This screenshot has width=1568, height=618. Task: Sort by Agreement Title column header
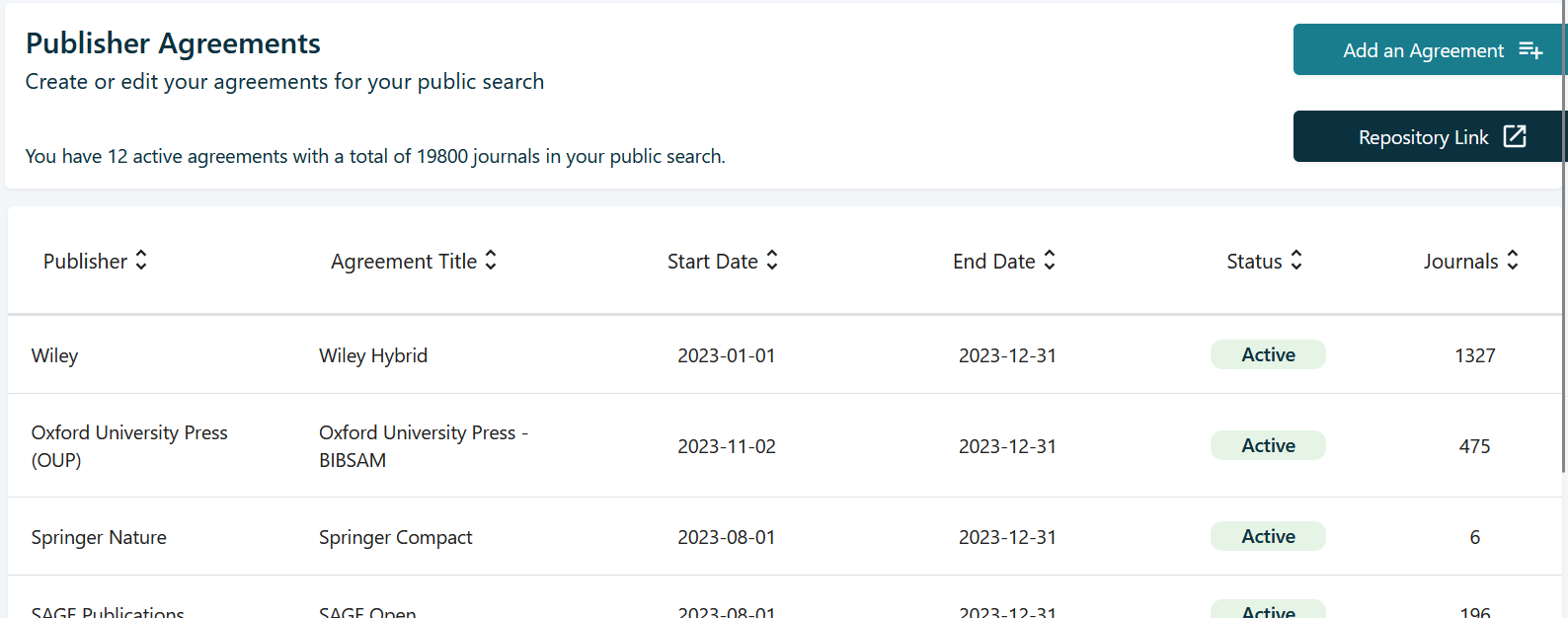414,261
